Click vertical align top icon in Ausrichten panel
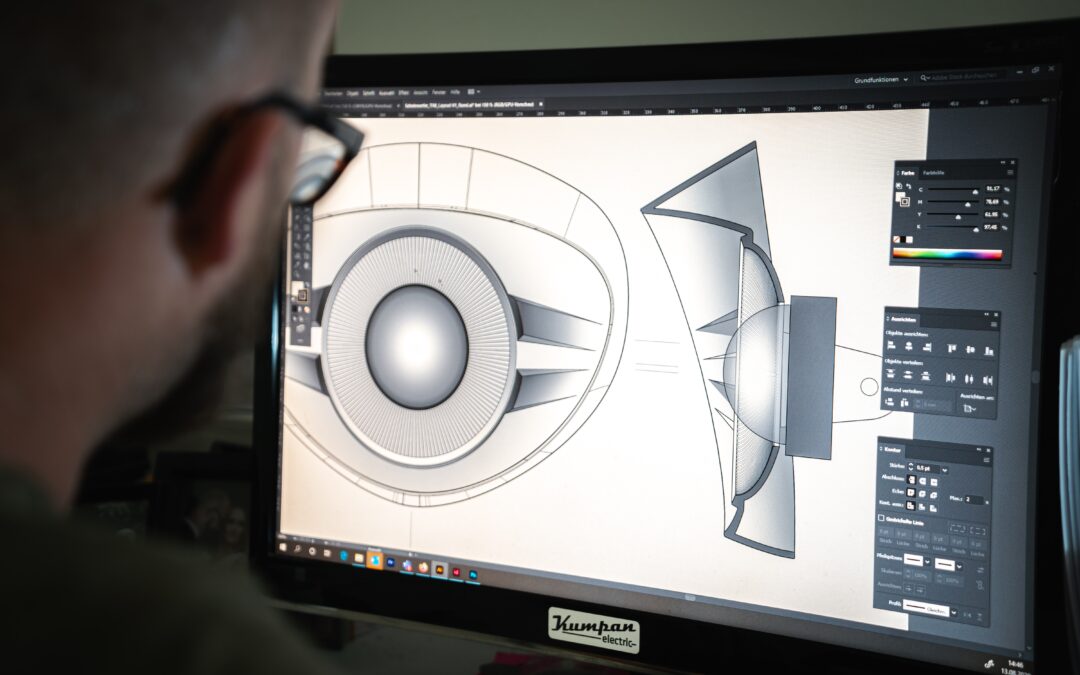 952,349
